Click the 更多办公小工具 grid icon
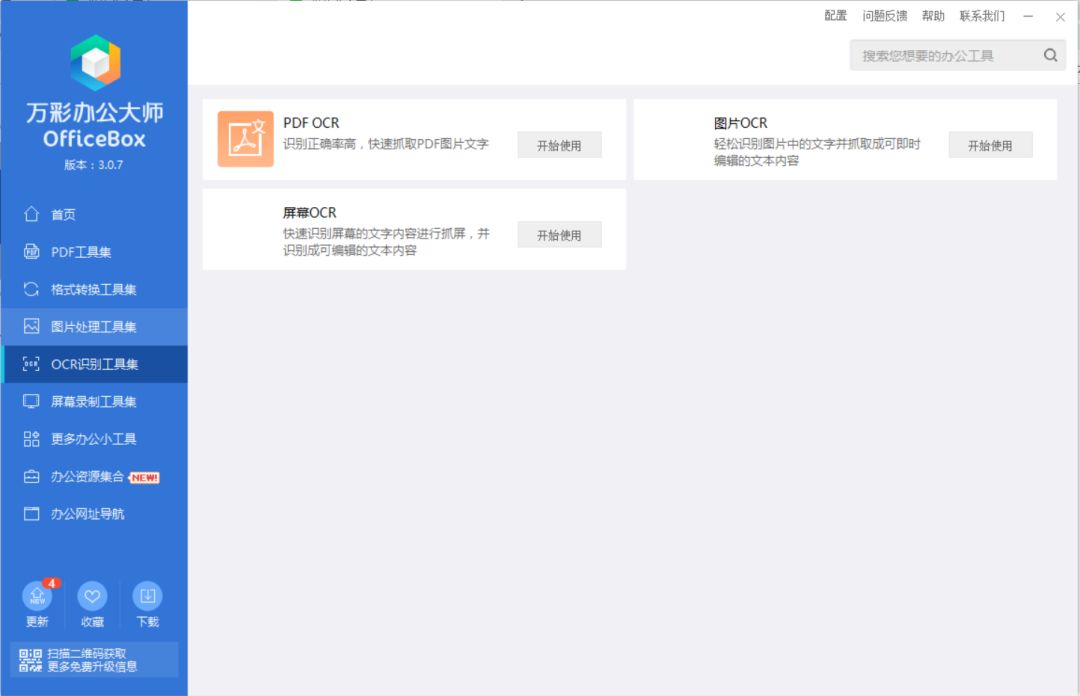Screen dimensions: 1080x696 pos(33,438)
